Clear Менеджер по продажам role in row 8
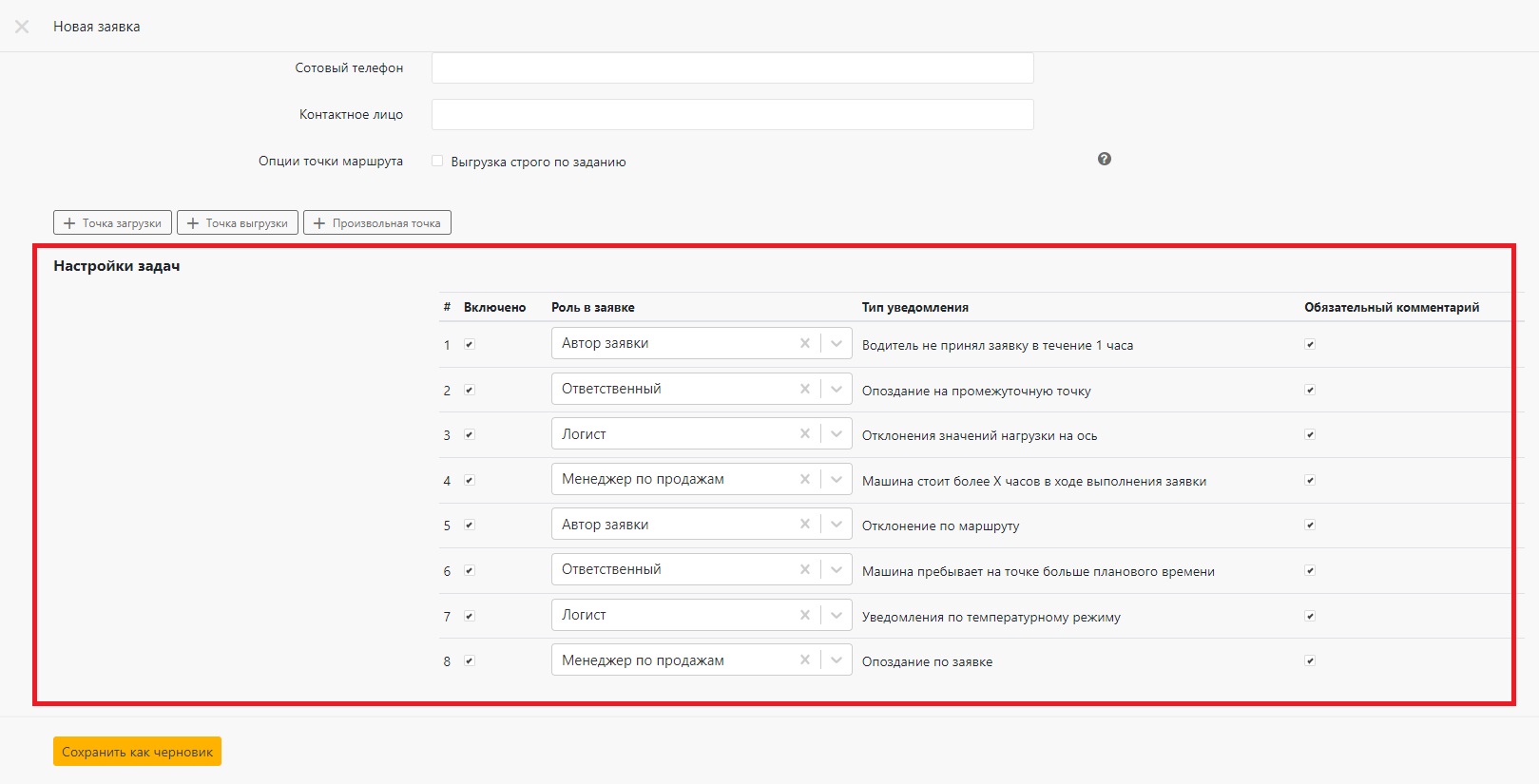This screenshot has width=1539, height=784. pyautogui.click(x=805, y=660)
